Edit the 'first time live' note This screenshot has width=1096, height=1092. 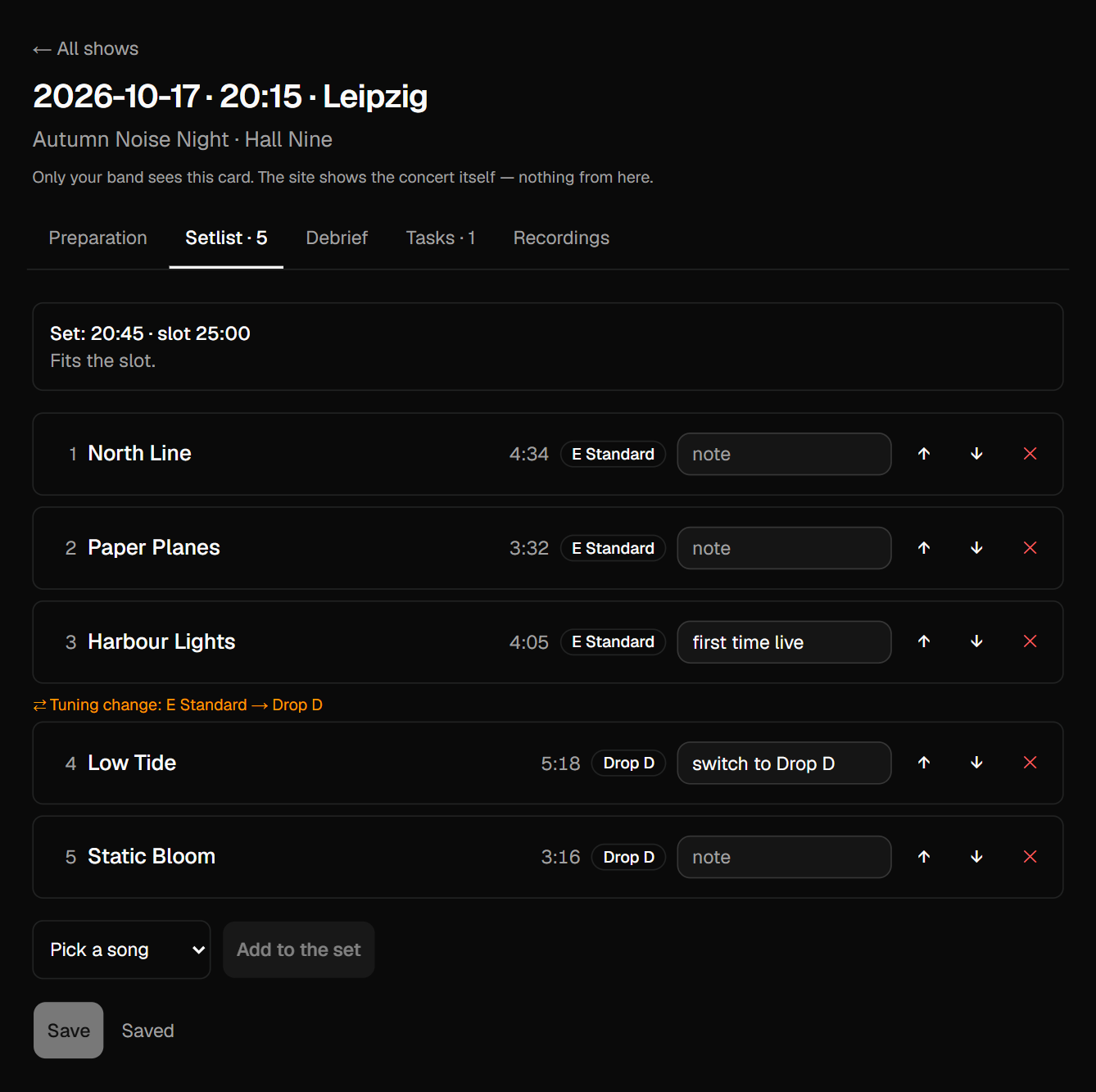[x=784, y=642]
